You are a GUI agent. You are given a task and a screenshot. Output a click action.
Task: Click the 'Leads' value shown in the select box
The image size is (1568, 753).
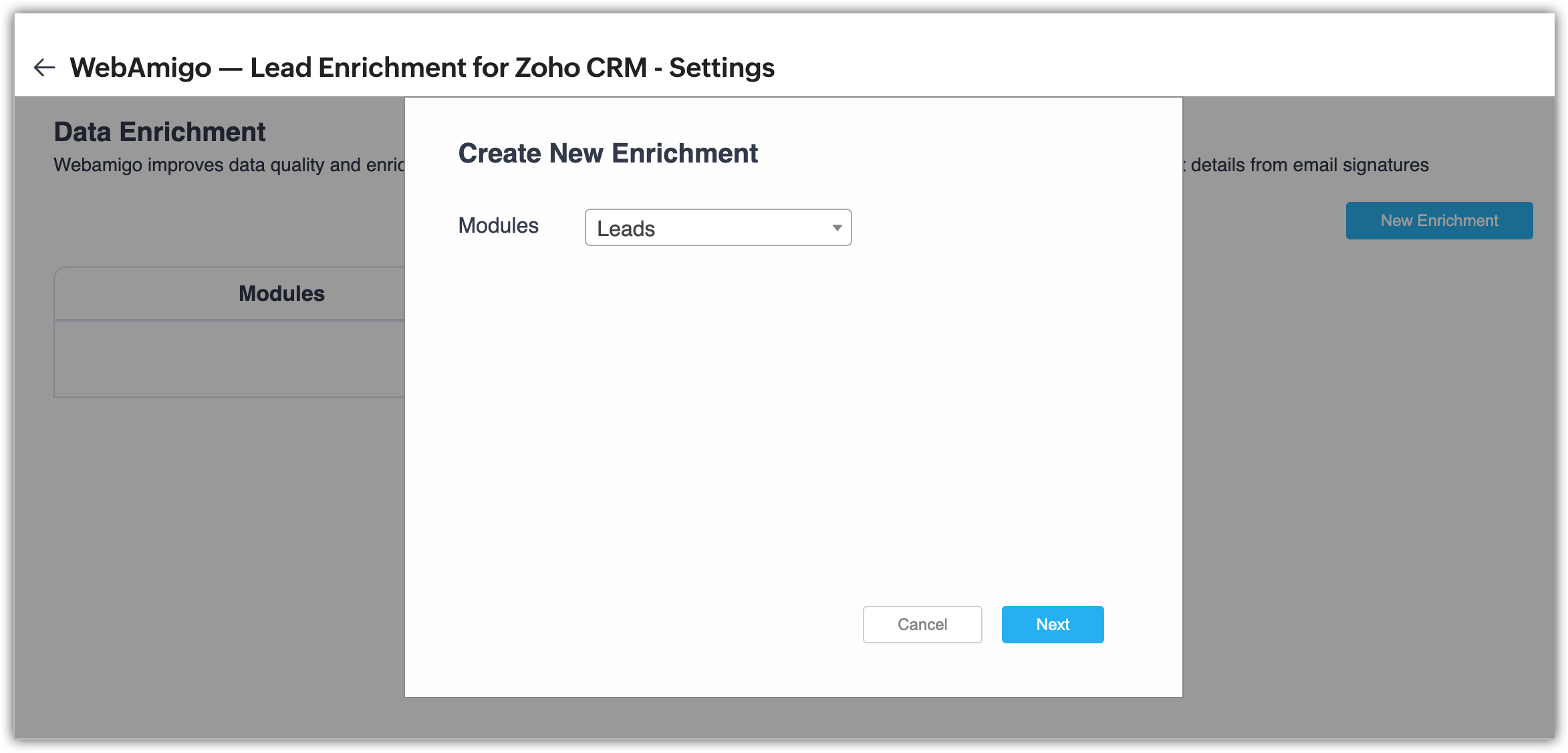626,229
